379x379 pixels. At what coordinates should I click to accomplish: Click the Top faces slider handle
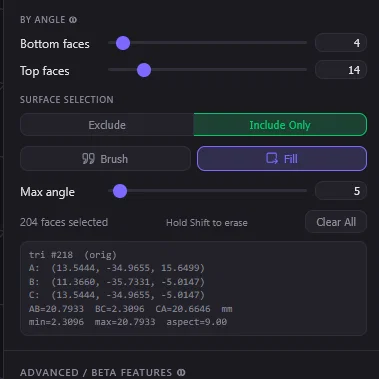point(144,70)
